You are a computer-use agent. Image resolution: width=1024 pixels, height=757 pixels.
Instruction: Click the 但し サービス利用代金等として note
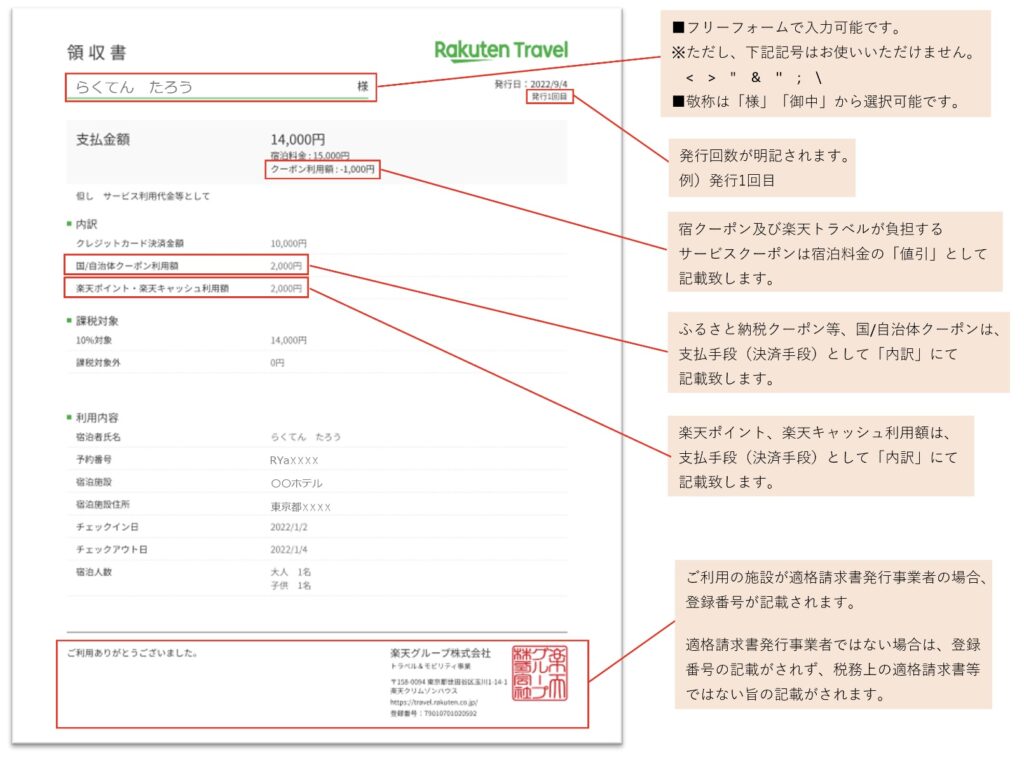143,196
